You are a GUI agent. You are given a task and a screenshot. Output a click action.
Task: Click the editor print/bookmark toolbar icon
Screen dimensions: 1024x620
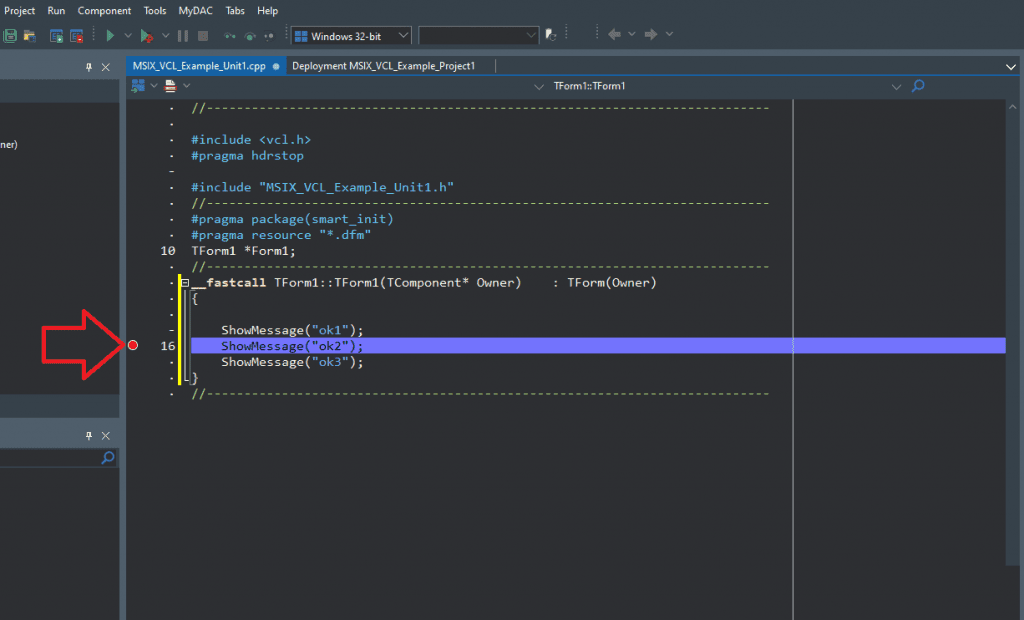point(170,86)
